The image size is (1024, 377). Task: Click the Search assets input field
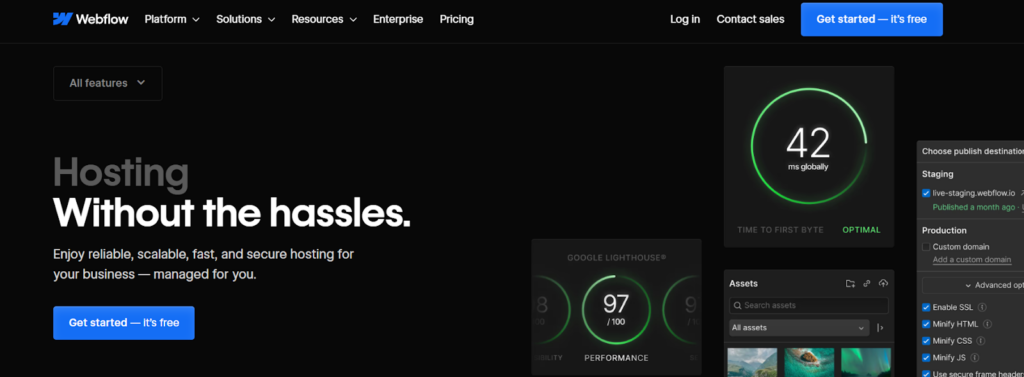click(x=809, y=305)
